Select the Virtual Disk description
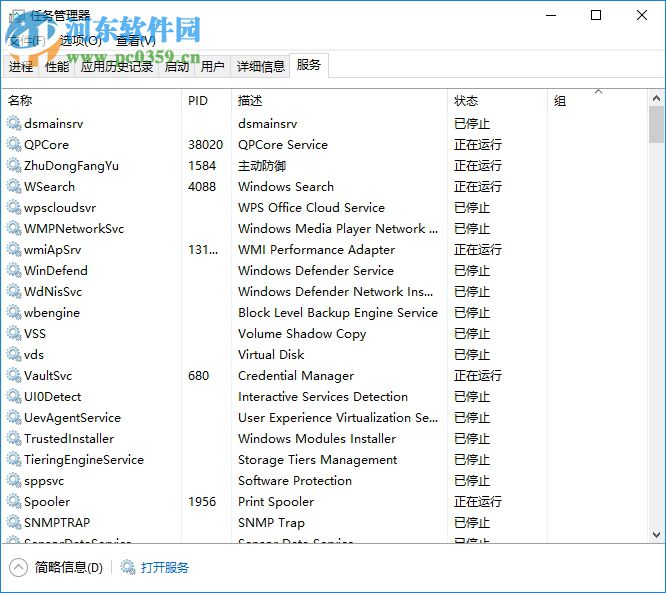This screenshot has height=593, width=666. click(271, 355)
